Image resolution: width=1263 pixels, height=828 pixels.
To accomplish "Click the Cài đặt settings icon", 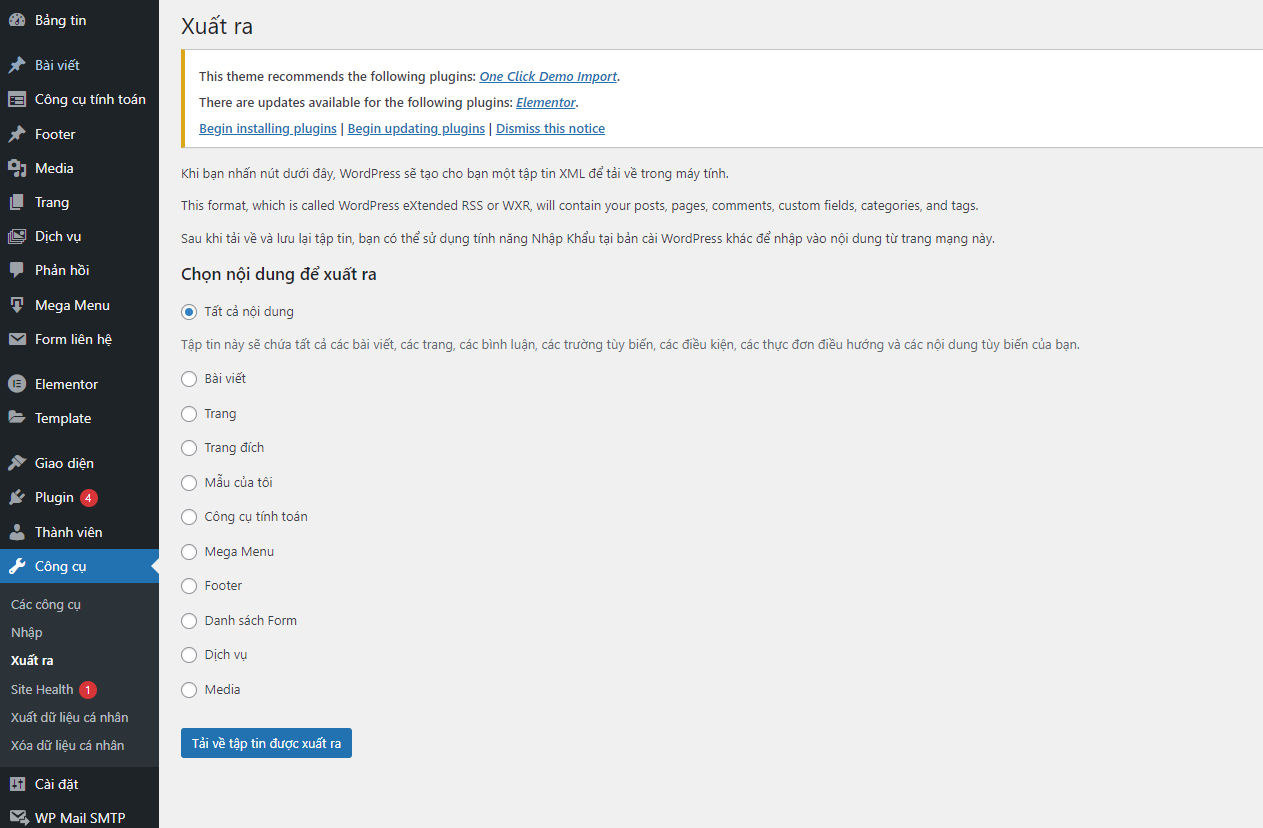I will 17,784.
